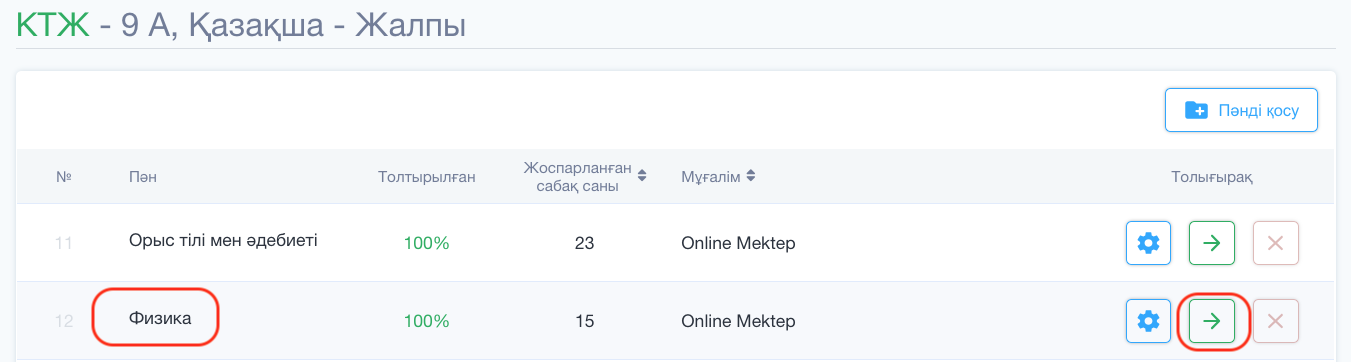This screenshot has height=362, width=1351.
Task: Click the Толтырылған column header
Action: coord(427,177)
